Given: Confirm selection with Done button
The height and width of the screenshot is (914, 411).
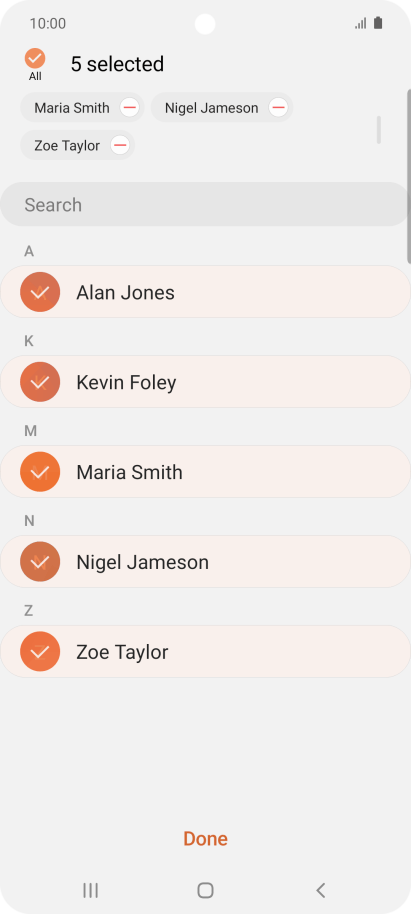Looking at the screenshot, I should click(x=205, y=839).
